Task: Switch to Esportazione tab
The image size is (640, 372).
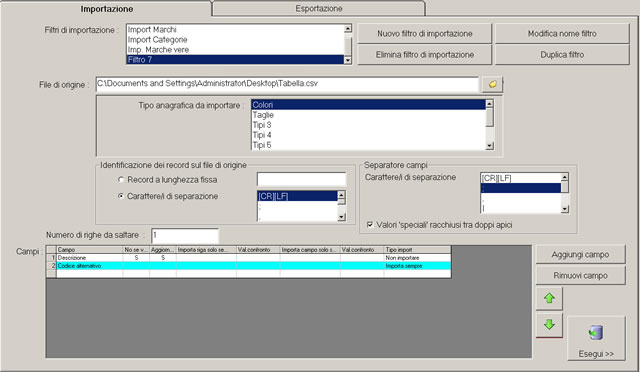Action: tap(319, 8)
